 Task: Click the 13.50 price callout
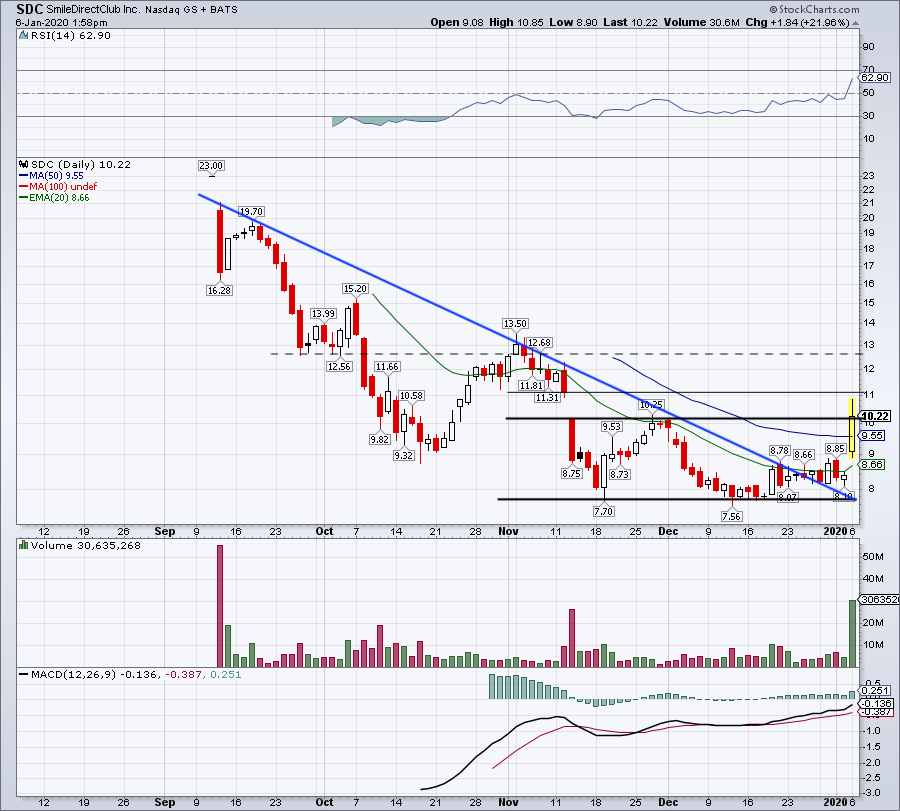pos(515,324)
